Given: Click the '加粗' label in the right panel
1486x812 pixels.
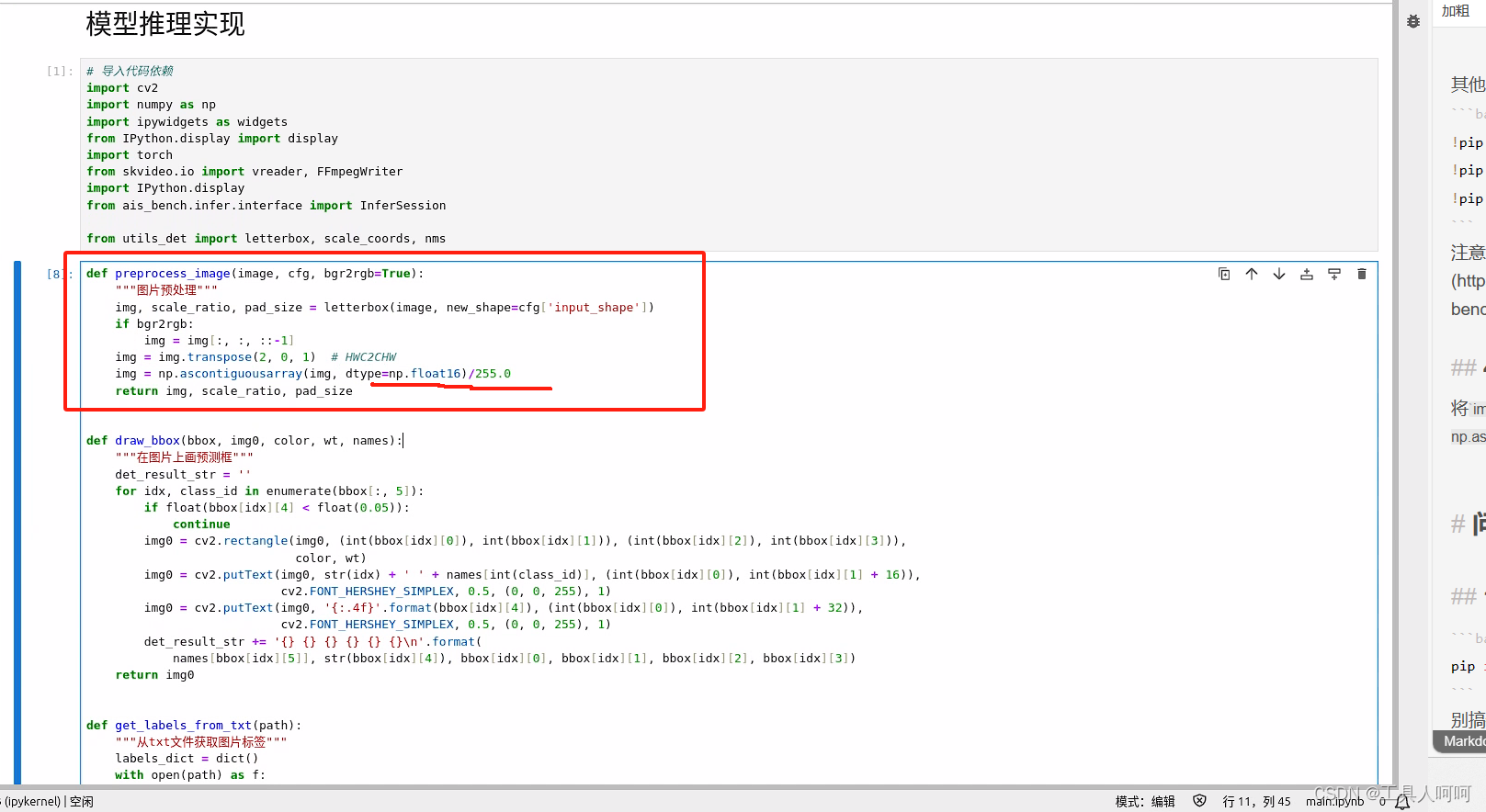Looking at the screenshot, I should pyautogui.click(x=1456, y=11).
